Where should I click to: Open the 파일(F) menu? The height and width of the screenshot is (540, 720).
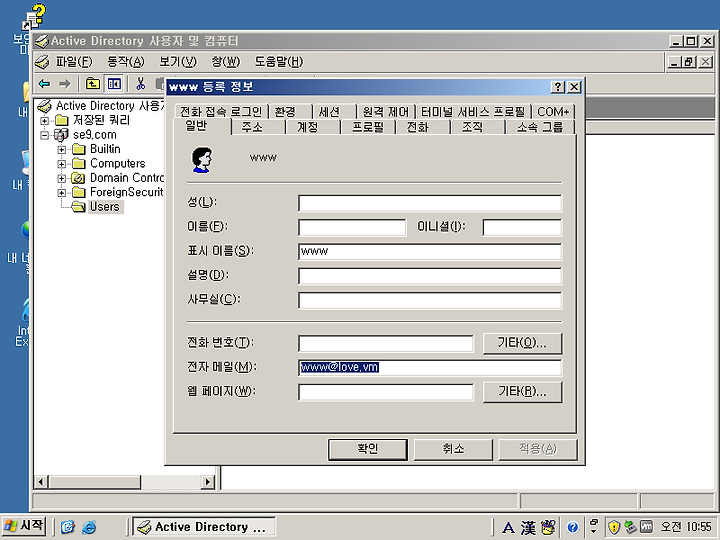tap(73, 62)
